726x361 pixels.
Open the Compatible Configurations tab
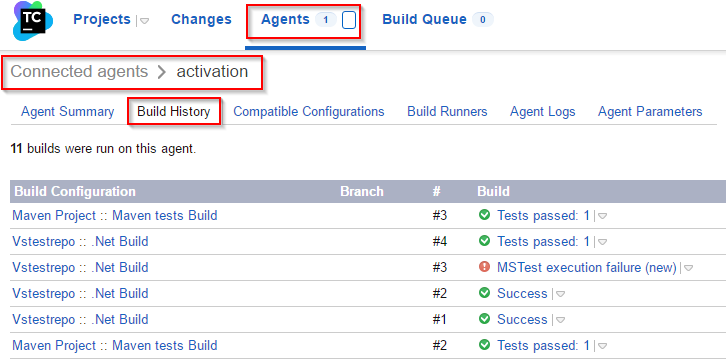tap(309, 112)
